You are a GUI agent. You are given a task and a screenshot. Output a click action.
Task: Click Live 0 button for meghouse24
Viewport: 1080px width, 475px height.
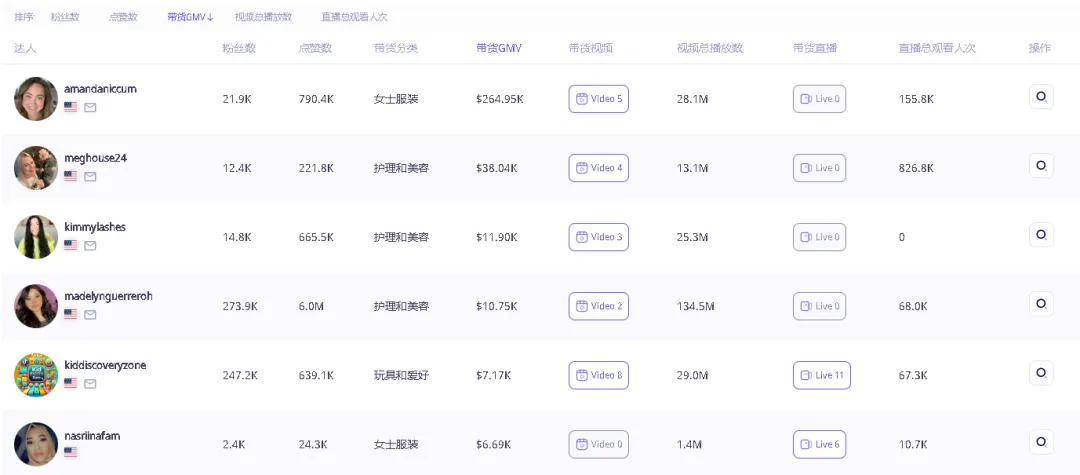820,168
